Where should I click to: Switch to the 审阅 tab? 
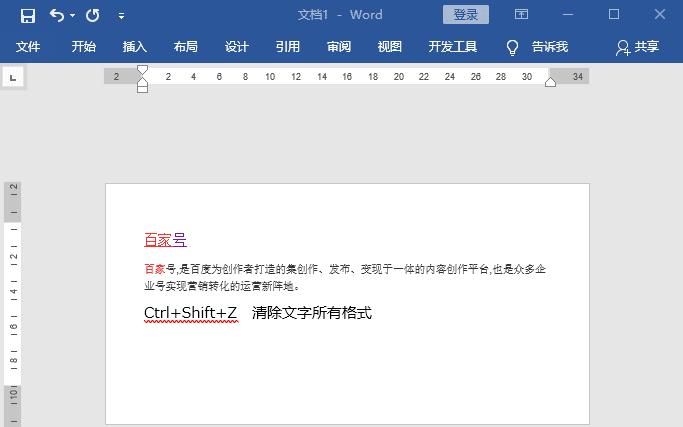click(x=339, y=47)
